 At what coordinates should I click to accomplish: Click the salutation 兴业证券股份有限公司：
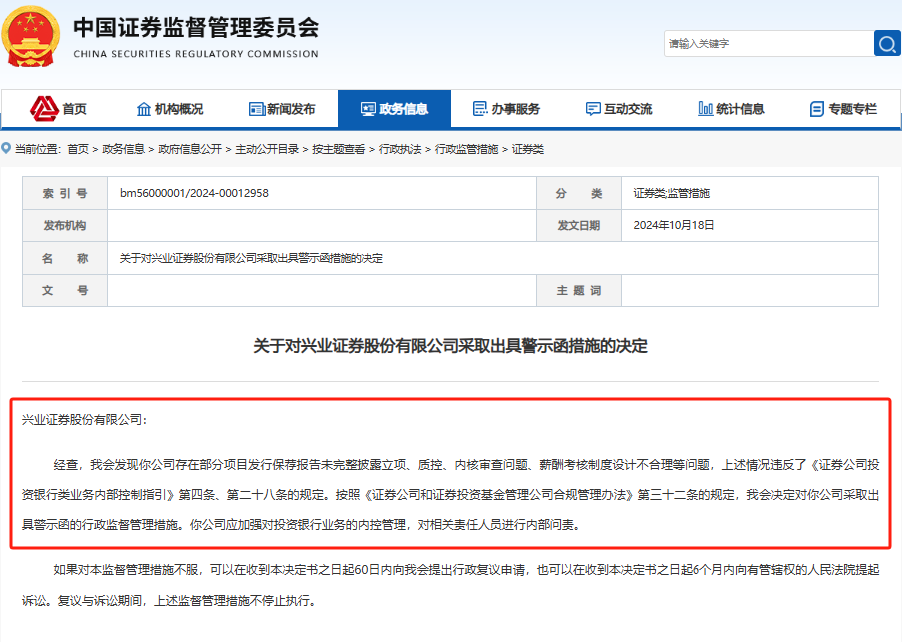85,420
